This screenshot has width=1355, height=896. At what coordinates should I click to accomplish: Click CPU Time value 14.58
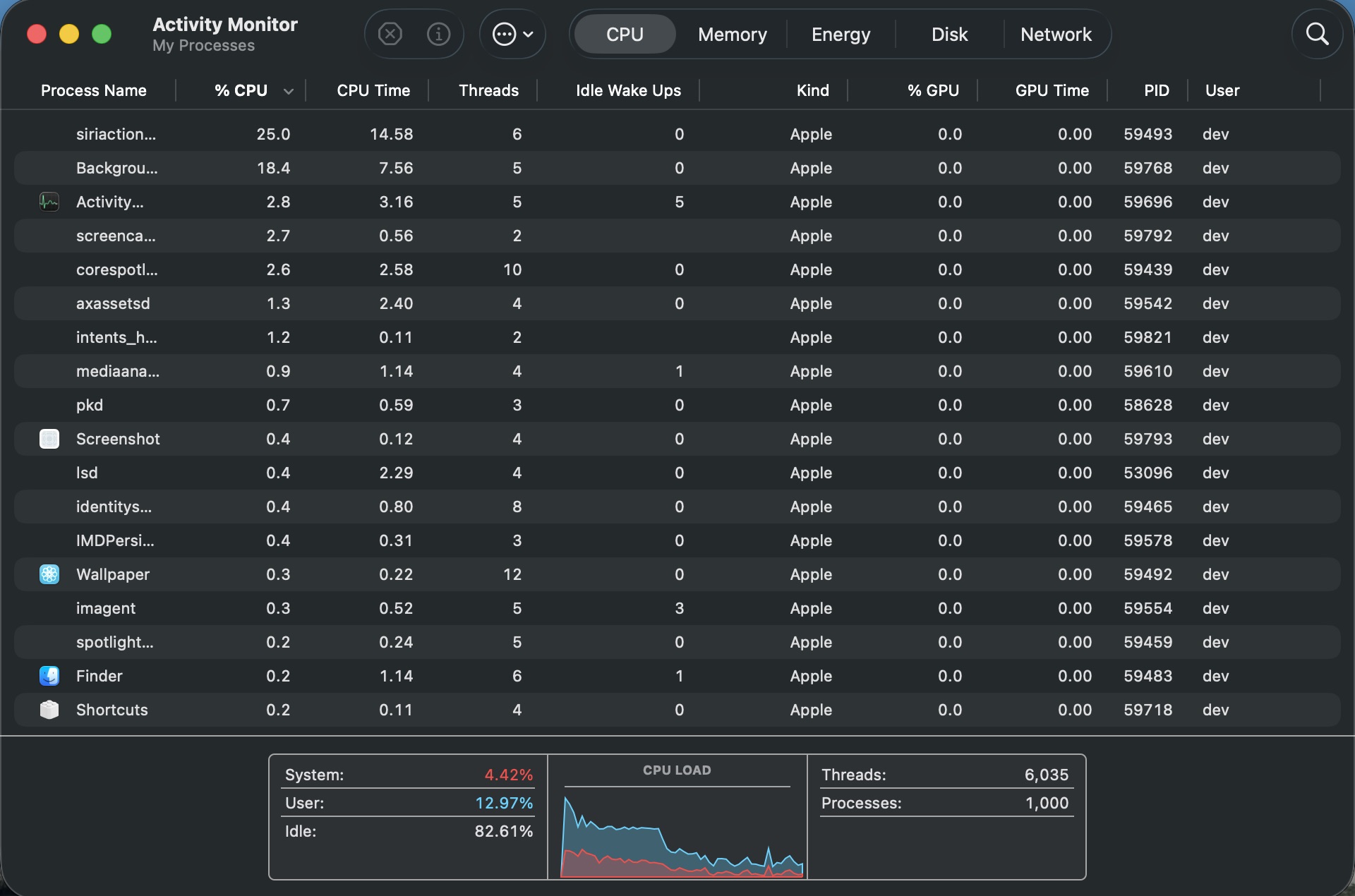391,134
